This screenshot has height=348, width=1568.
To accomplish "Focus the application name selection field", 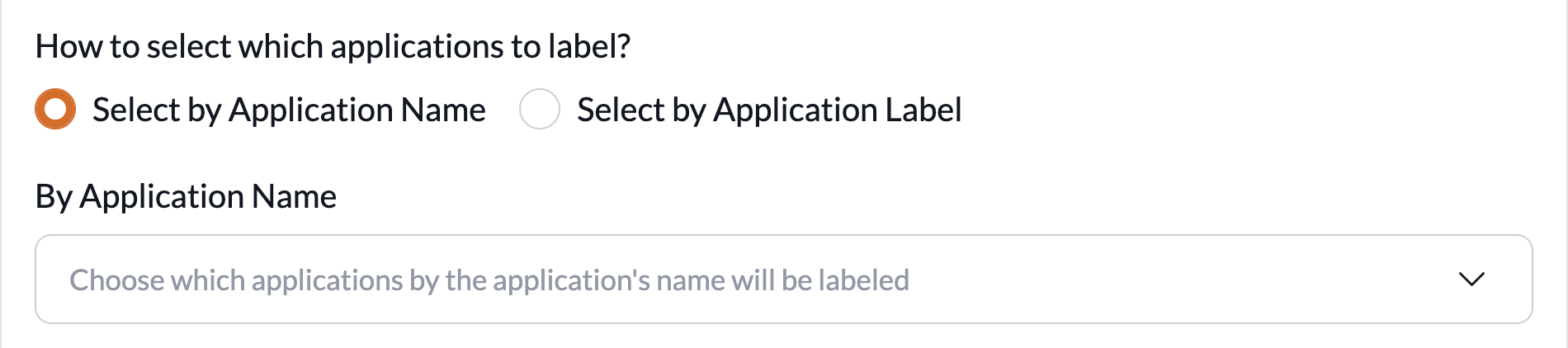I will [x=782, y=280].
